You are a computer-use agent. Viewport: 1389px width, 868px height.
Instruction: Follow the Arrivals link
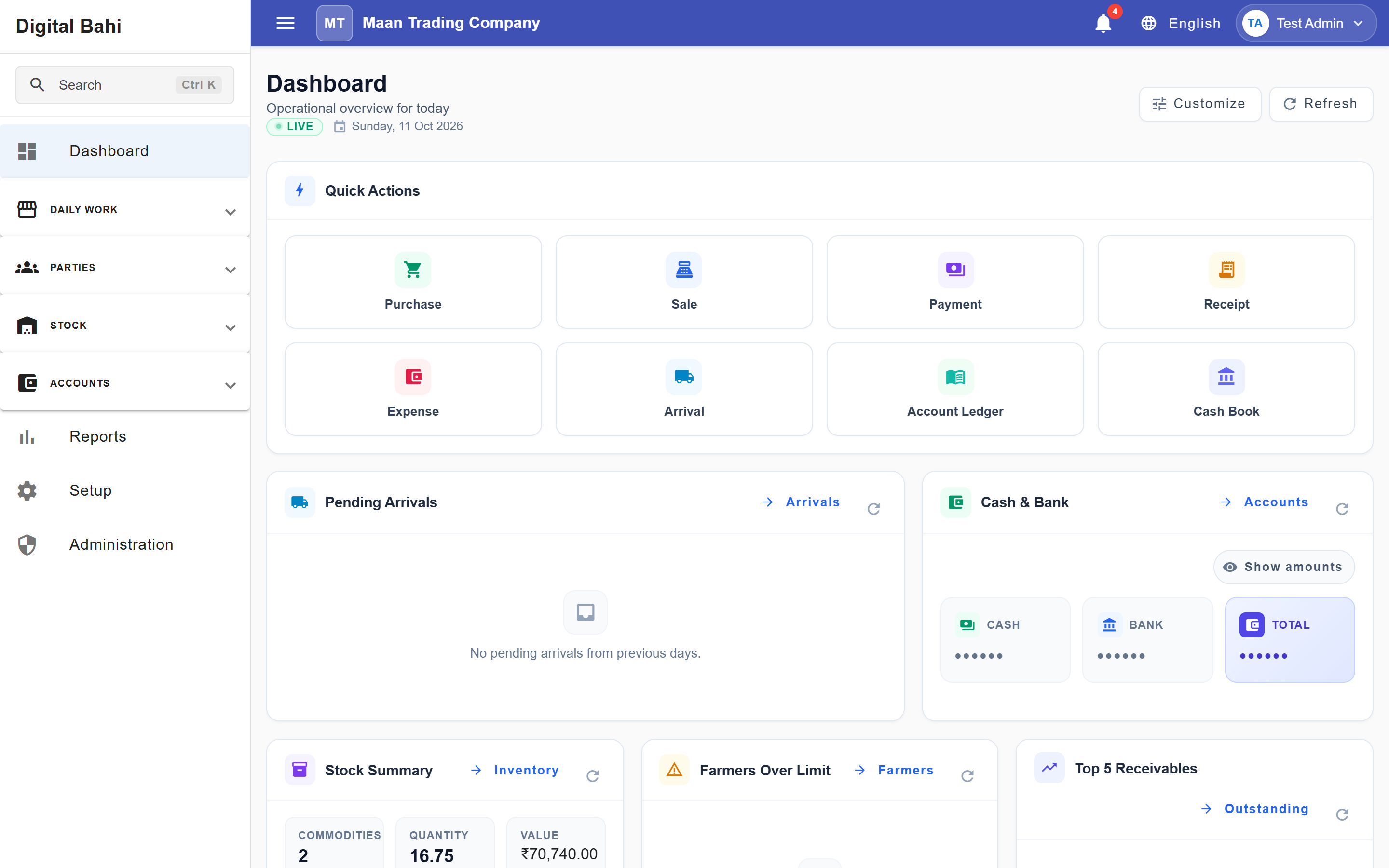pos(801,502)
